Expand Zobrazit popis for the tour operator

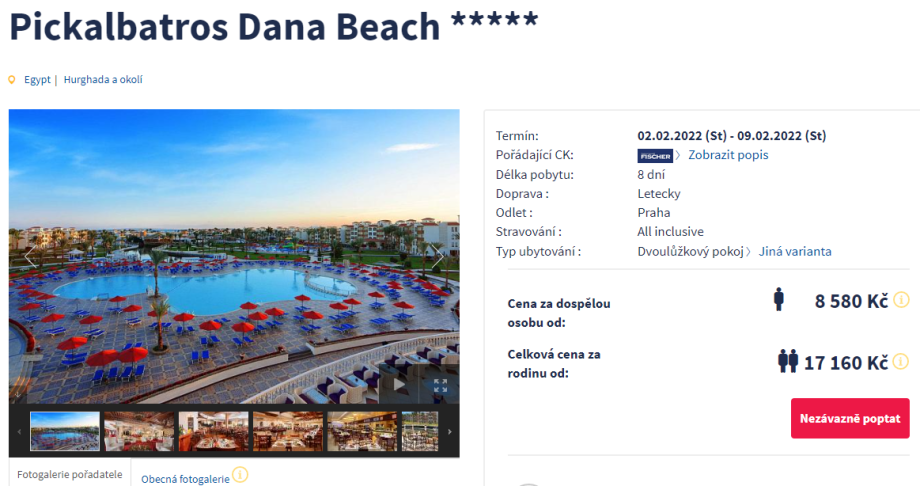click(728, 155)
